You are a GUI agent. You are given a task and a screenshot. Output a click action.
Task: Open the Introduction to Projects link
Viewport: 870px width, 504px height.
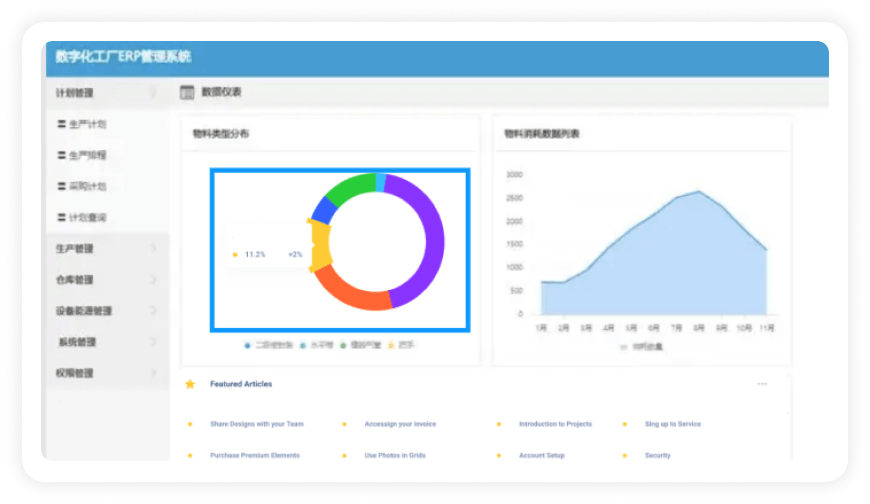pyautogui.click(x=555, y=424)
